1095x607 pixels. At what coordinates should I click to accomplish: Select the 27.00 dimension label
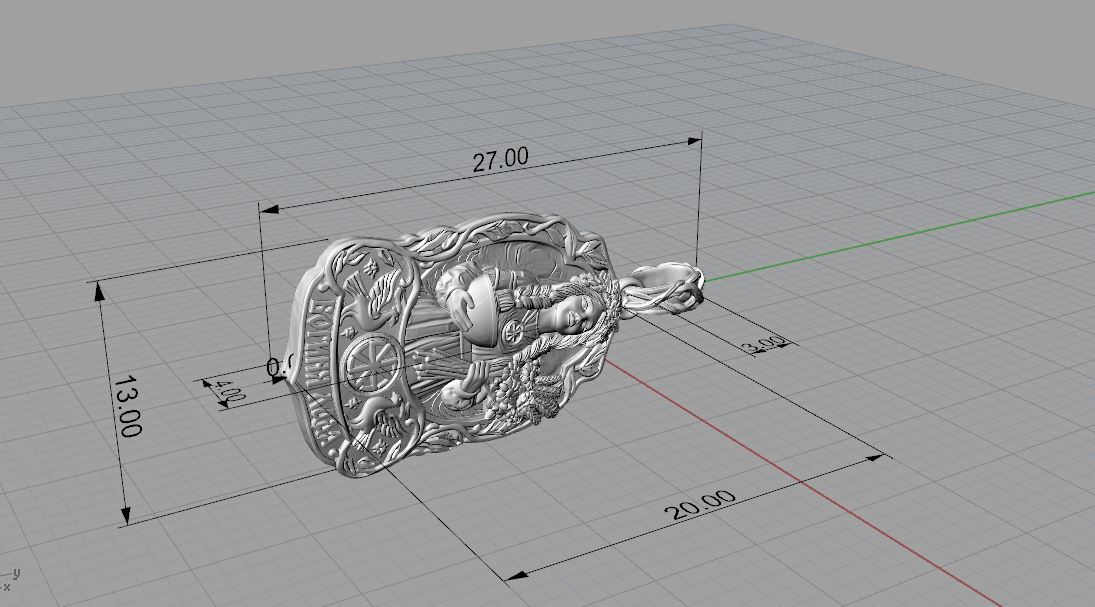point(500,159)
